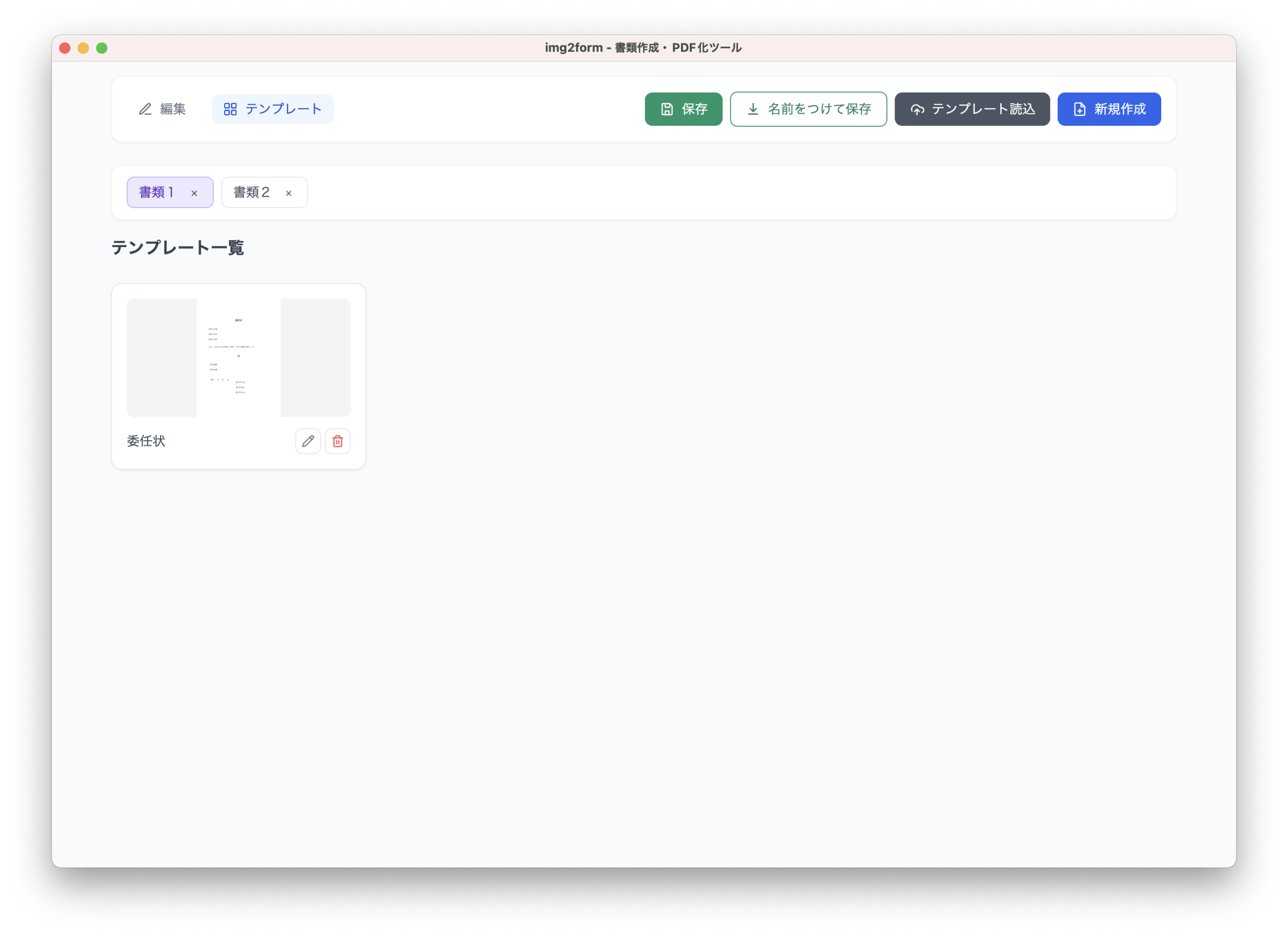Click the テンプレート読込 button label

(983, 109)
